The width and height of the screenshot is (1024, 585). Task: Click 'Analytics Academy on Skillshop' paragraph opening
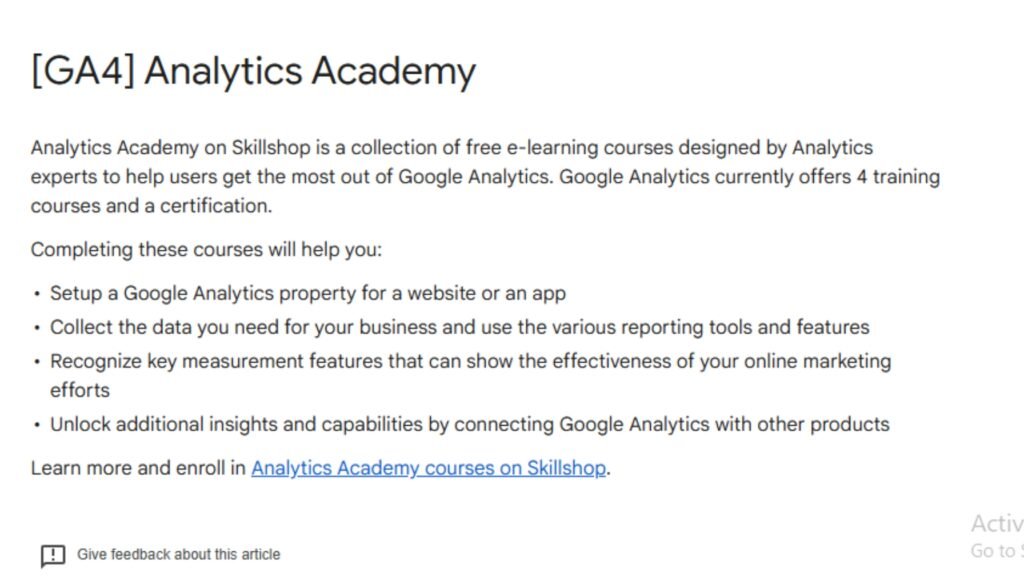pos(170,148)
